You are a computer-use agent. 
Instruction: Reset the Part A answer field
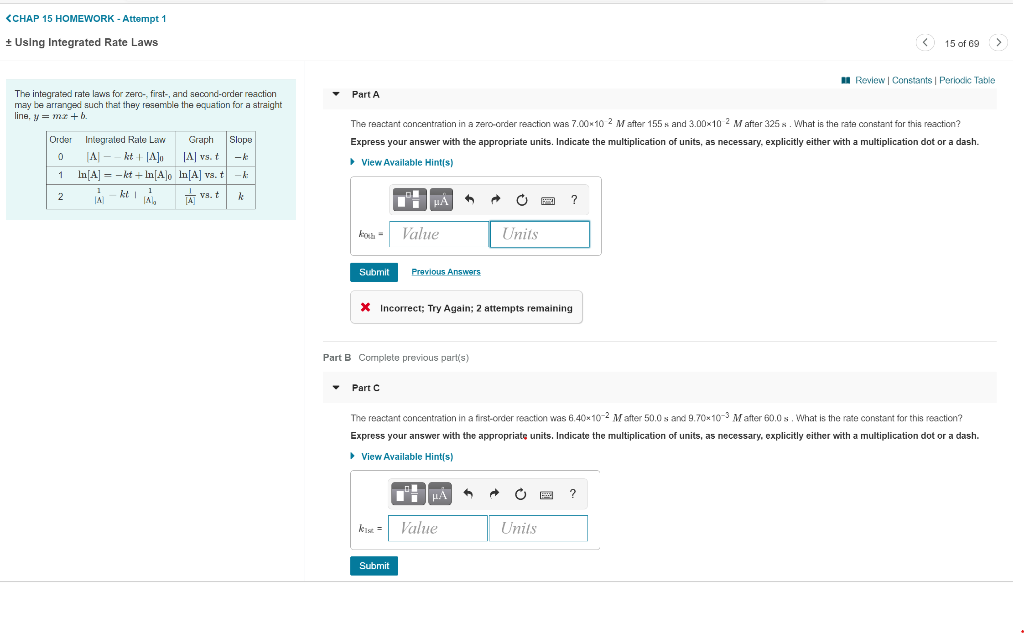(x=520, y=199)
